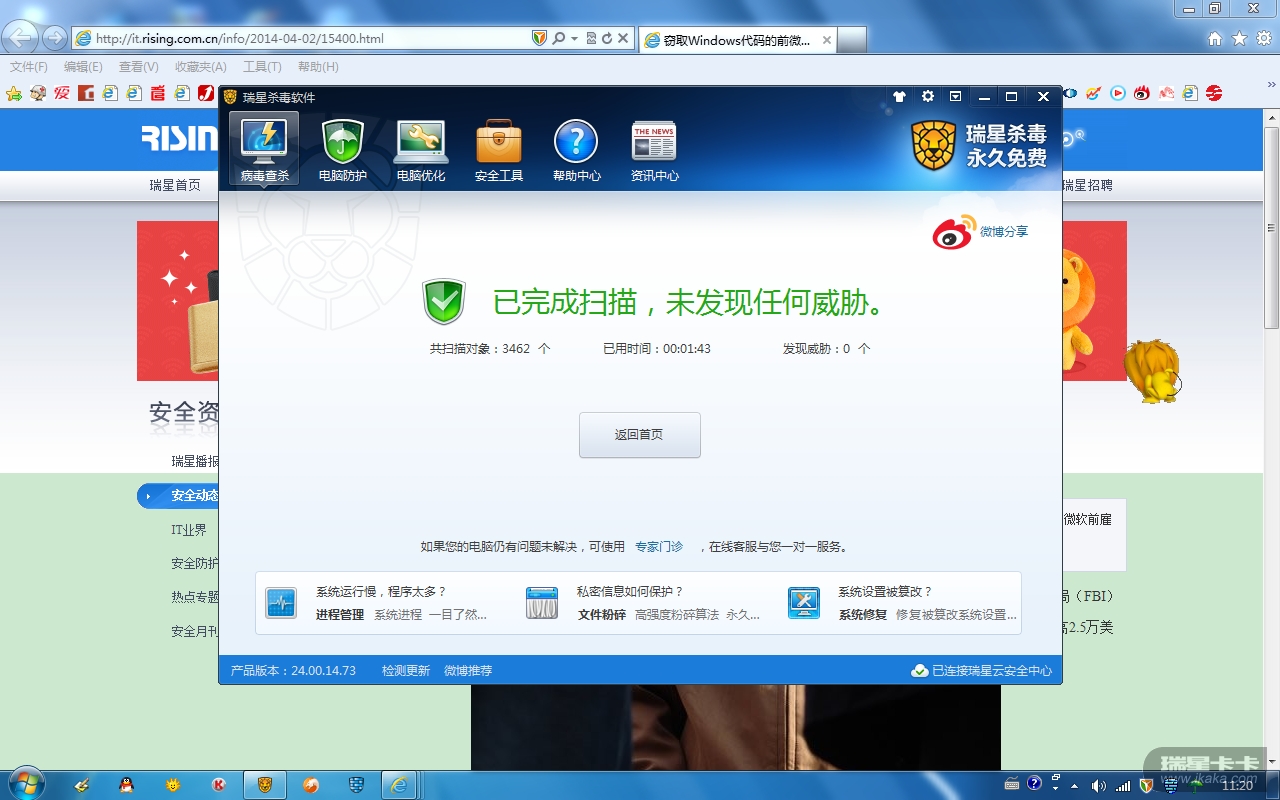Open the 安全工具 toolbox
The width and height of the screenshot is (1280, 800).
498,150
